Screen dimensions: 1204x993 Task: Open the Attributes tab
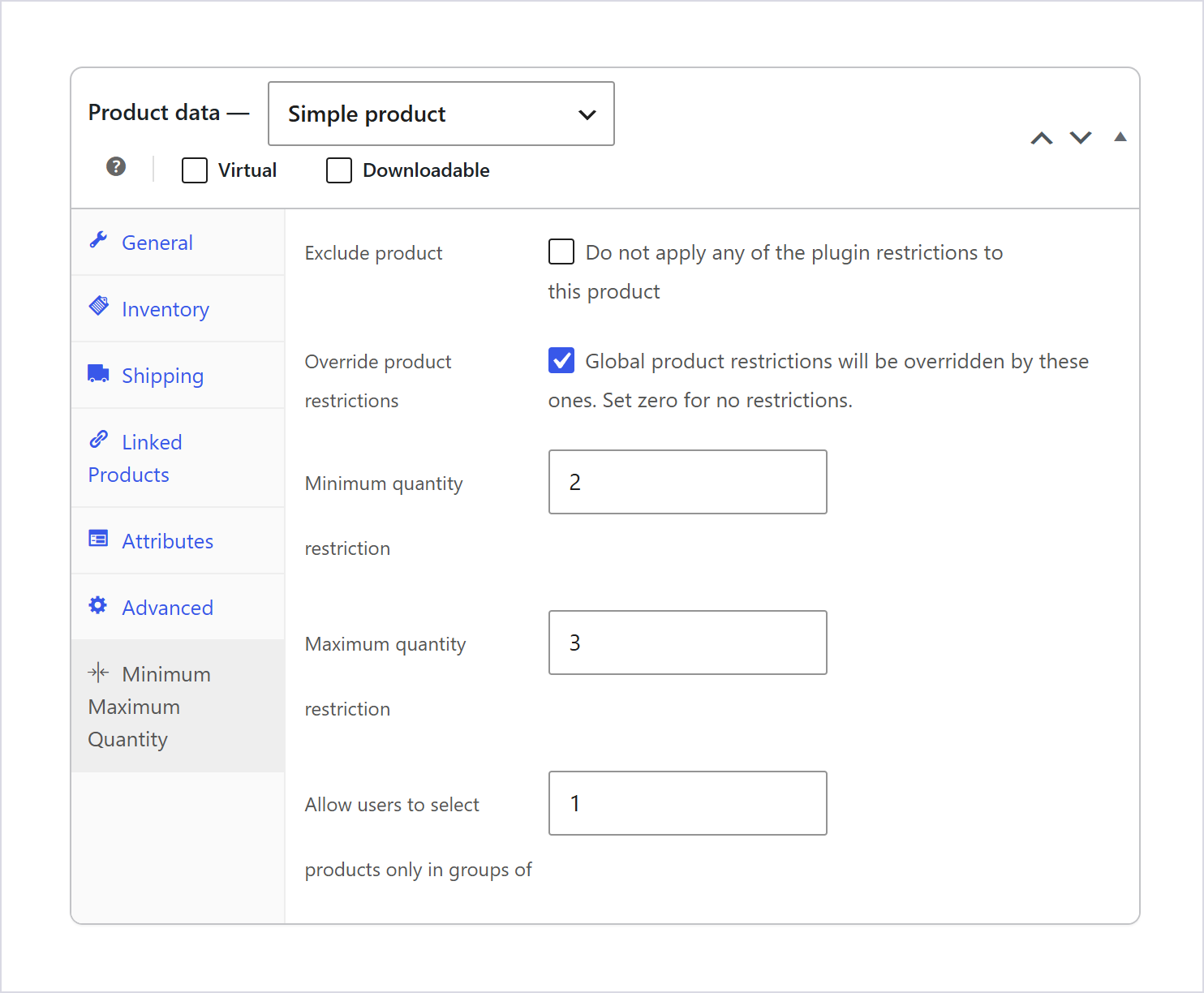coord(178,541)
